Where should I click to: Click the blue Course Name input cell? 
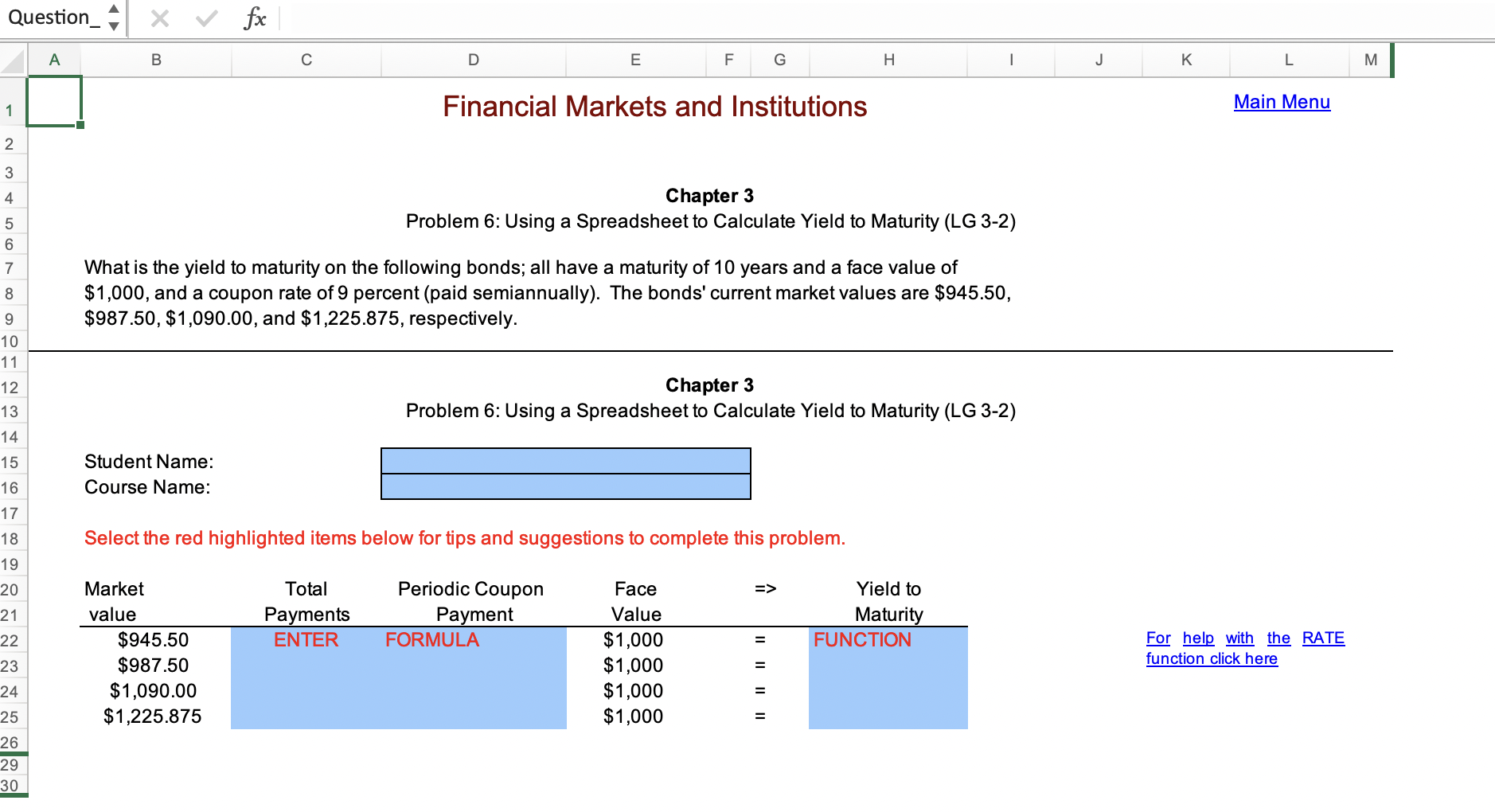coord(565,486)
